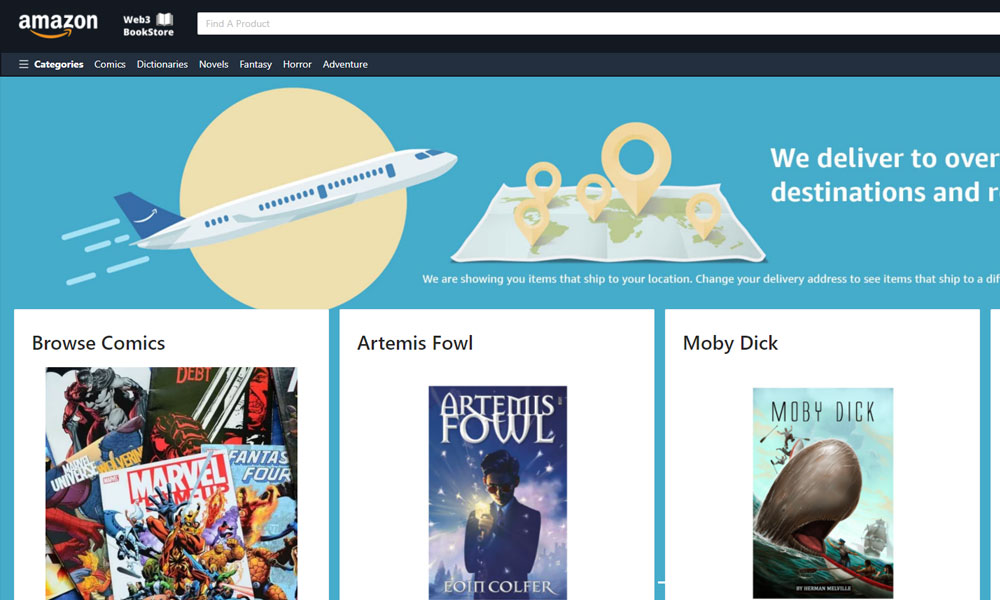Click the Browse Comics card title
1000x600 pixels.
98,343
